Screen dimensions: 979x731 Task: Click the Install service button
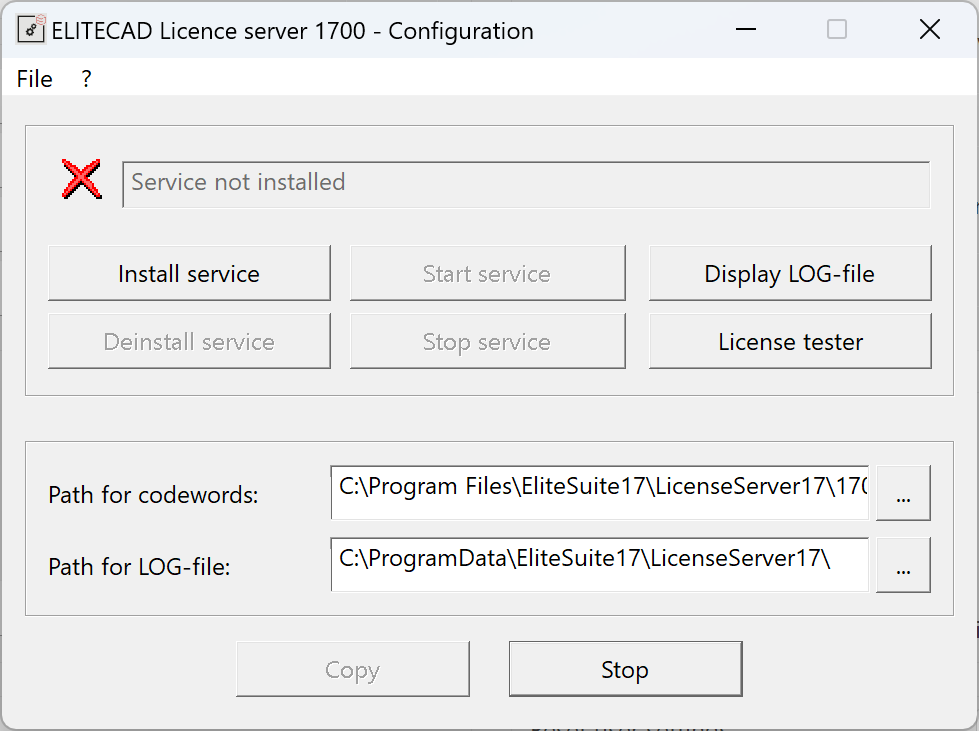pos(189,273)
